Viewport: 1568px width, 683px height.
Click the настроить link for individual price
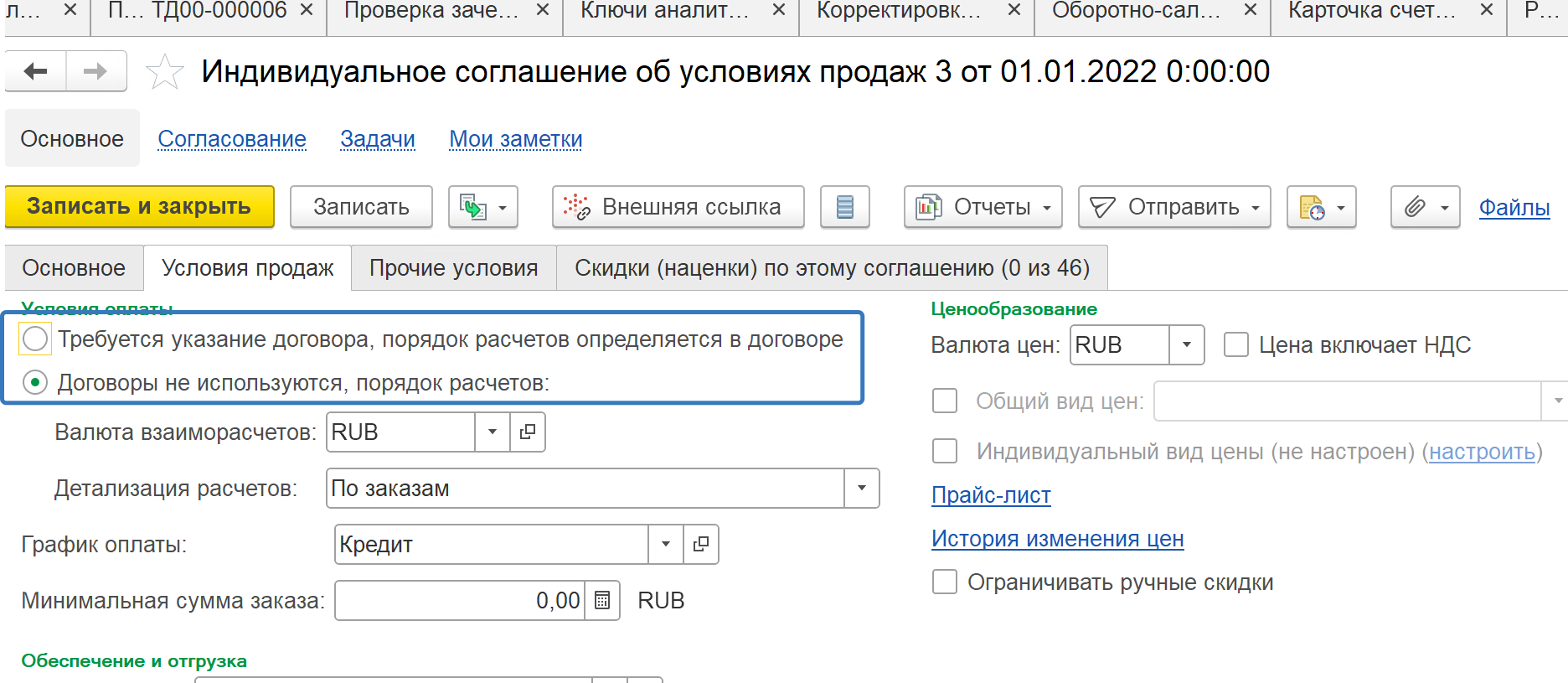(x=1482, y=452)
